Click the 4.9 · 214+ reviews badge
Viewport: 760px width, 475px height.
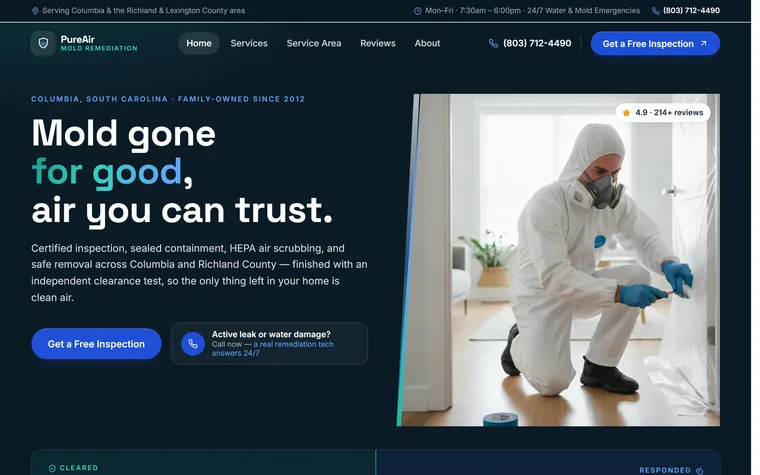point(663,112)
